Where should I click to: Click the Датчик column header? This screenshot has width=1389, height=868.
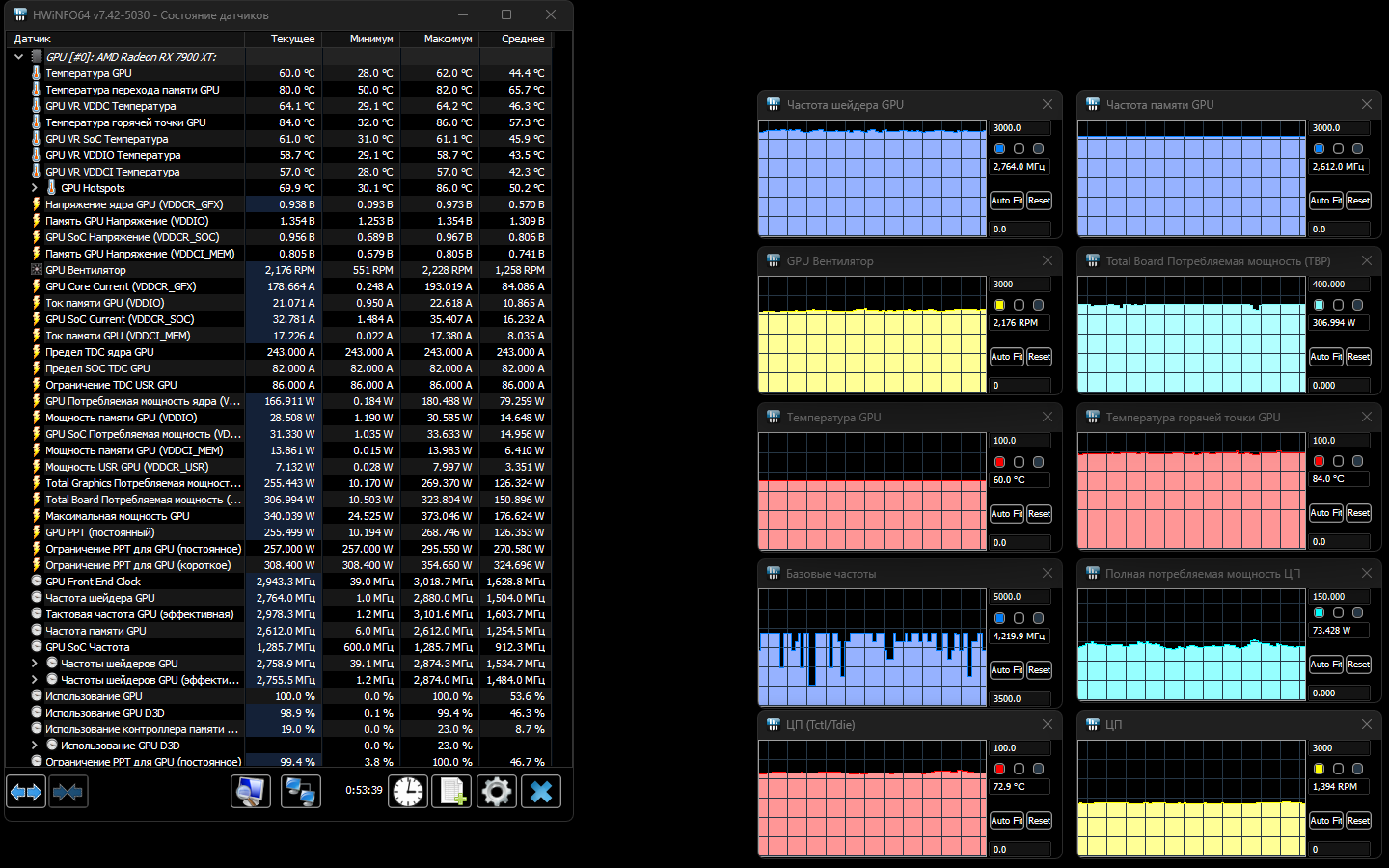125,39
